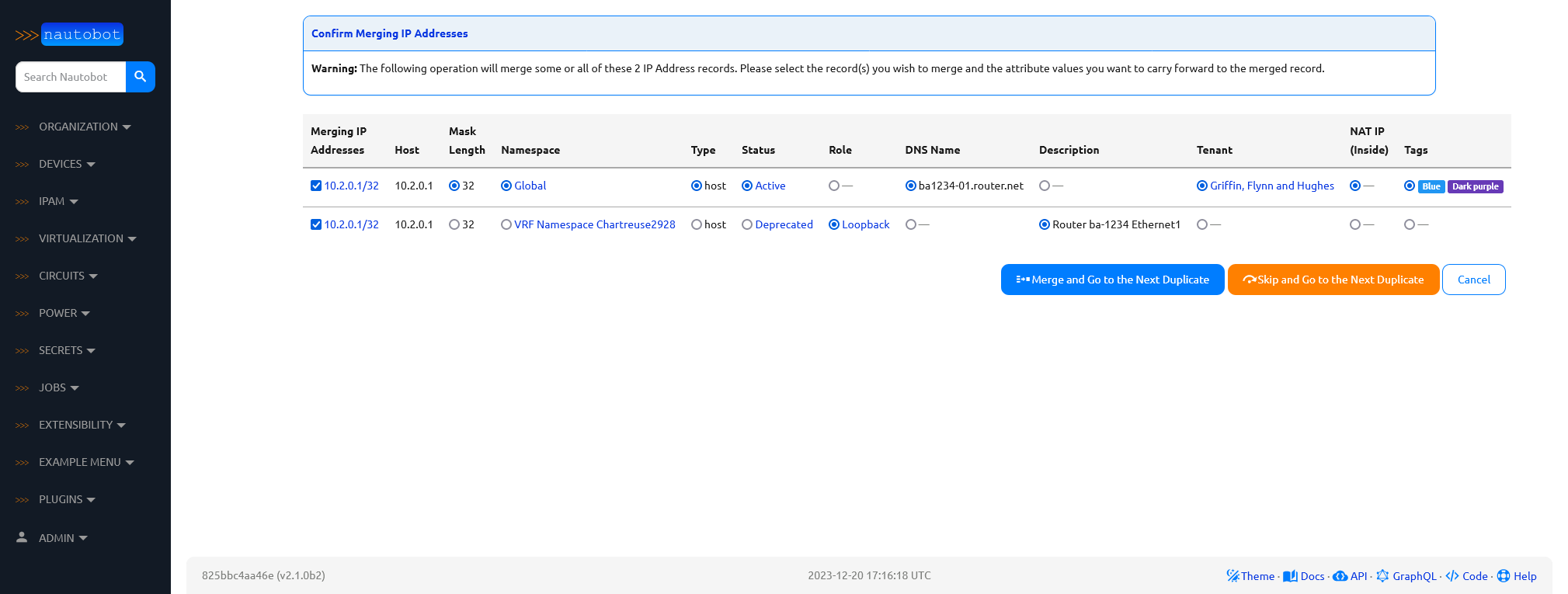Open the Circuits dropdown

[x=68, y=276]
